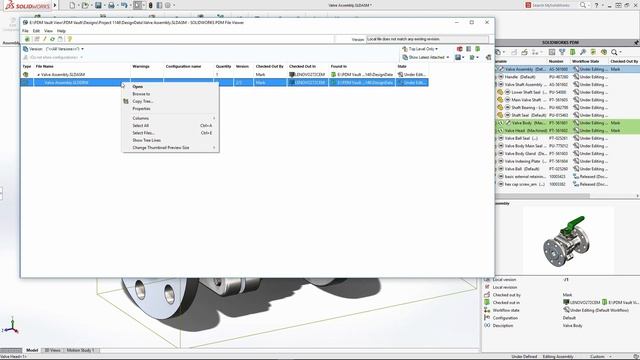Open the Model tab at bottom
Image resolution: width=640 pixels, height=360 pixels.
tap(32, 350)
